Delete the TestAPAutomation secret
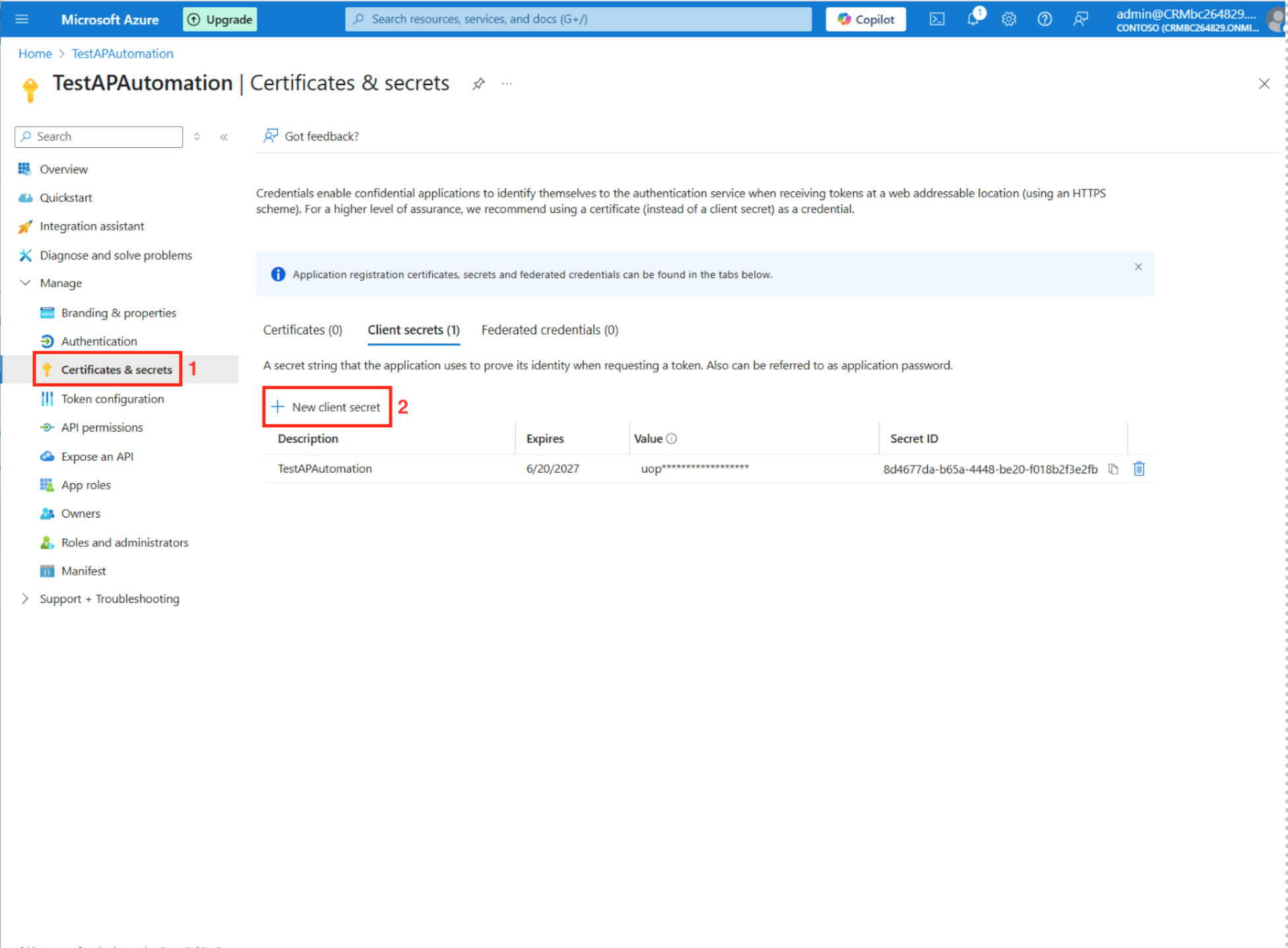The height and width of the screenshot is (948, 1288). pyautogui.click(x=1140, y=469)
